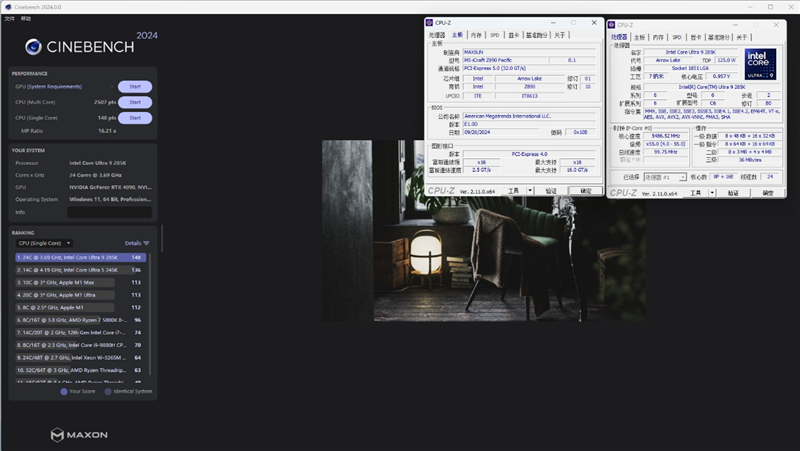
Task: Start the CPU (Multi Core) test
Action: (x=135, y=102)
